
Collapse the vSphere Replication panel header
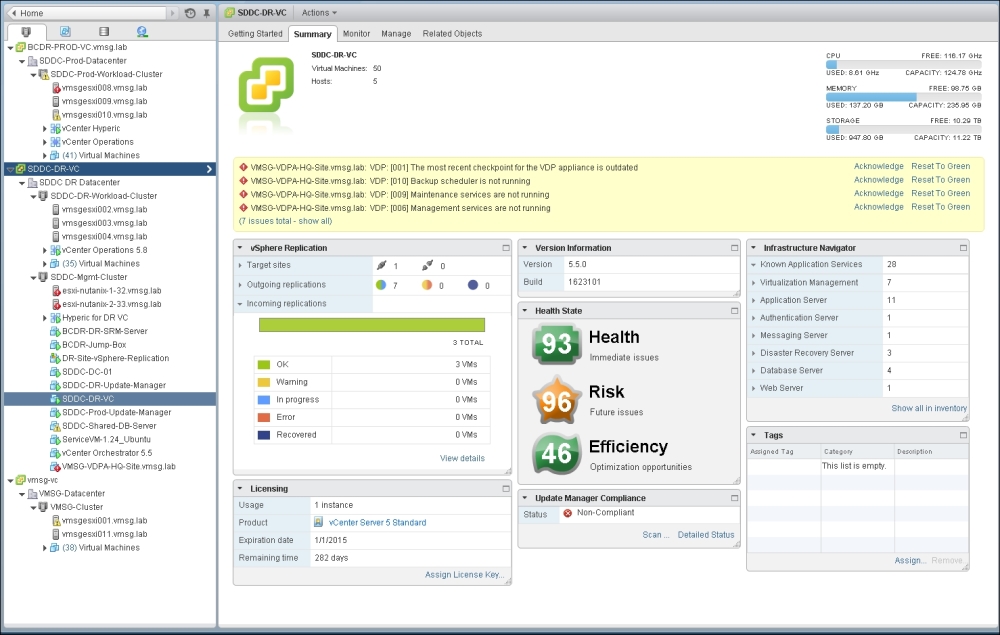(240, 248)
